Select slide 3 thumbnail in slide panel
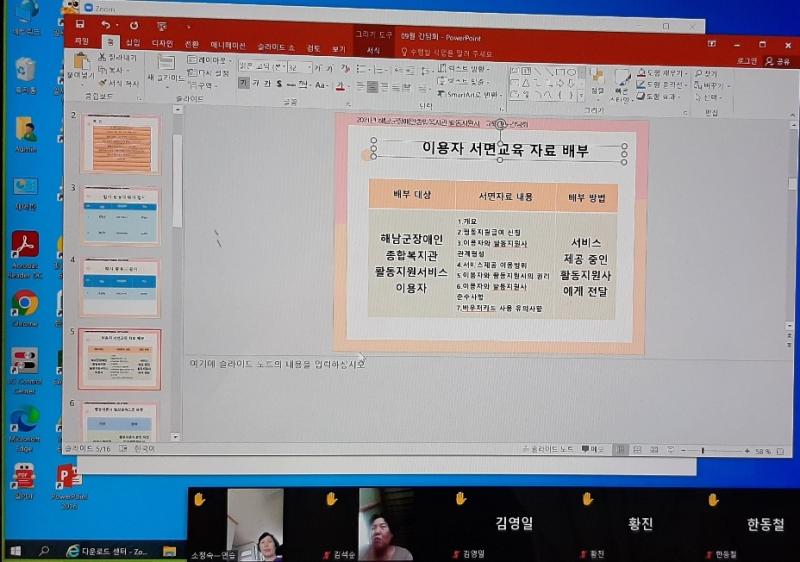Screen dimensions: 800x562 click(x=120, y=214)
